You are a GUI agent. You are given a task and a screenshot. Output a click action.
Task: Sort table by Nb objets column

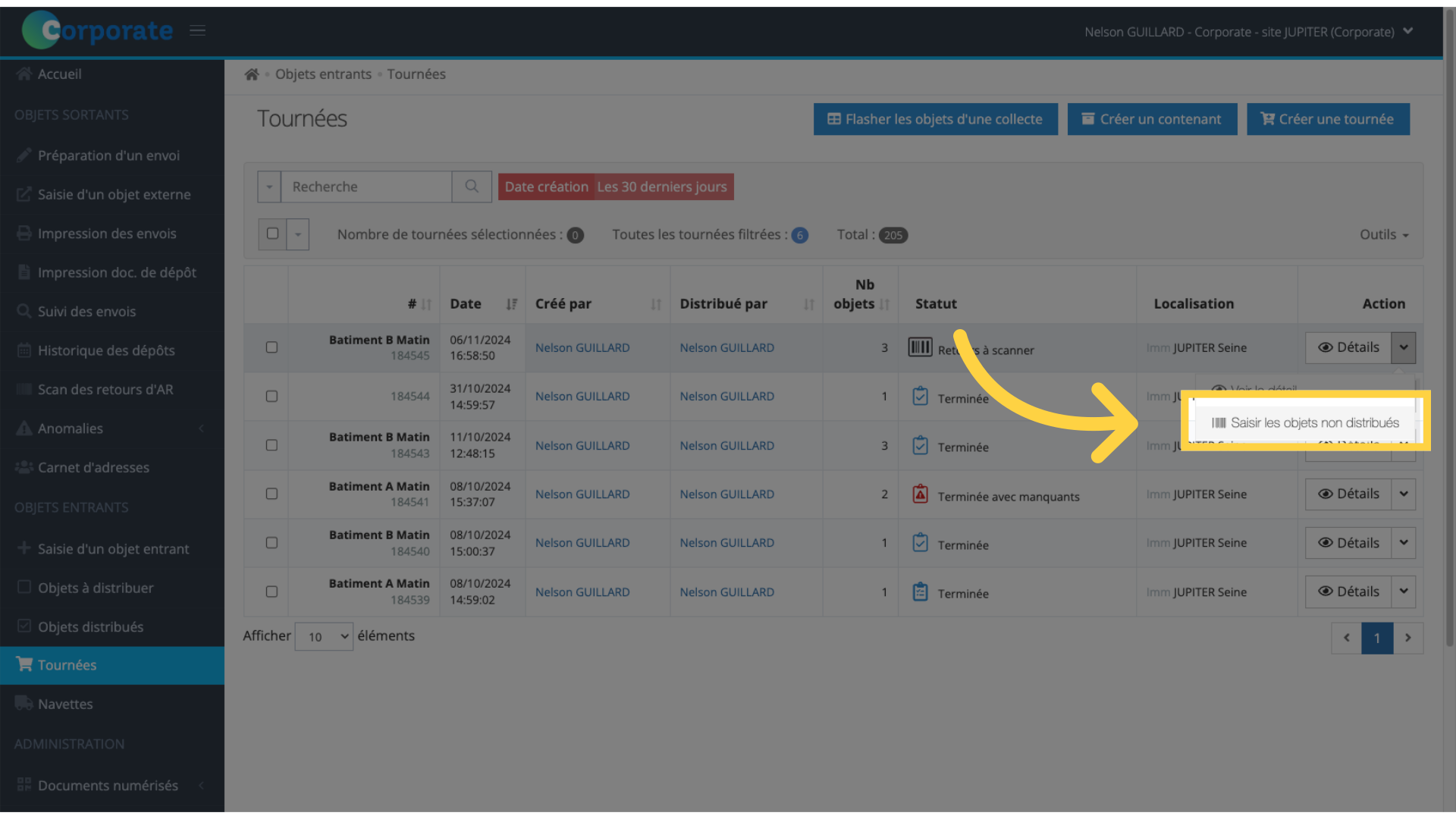[884, 304]
